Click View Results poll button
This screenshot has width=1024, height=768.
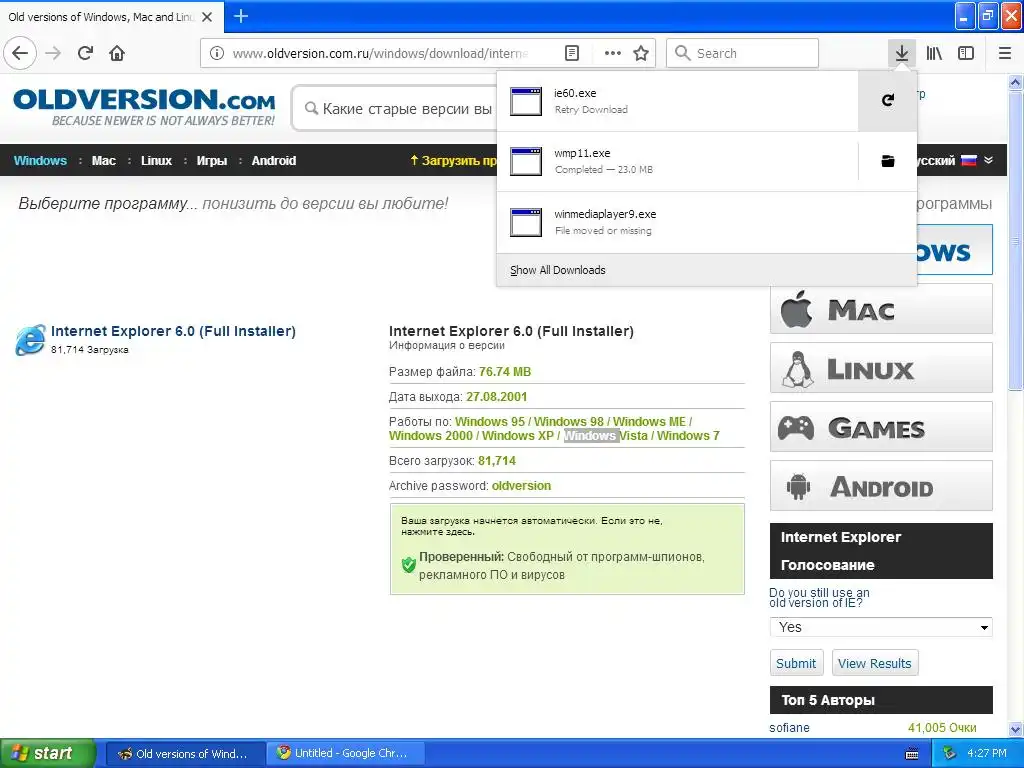(x=874, y=663)
